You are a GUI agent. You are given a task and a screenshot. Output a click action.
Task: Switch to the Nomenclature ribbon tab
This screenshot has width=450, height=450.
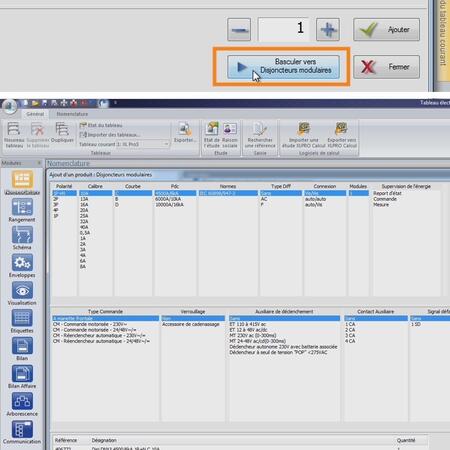[x=72, y=114]
